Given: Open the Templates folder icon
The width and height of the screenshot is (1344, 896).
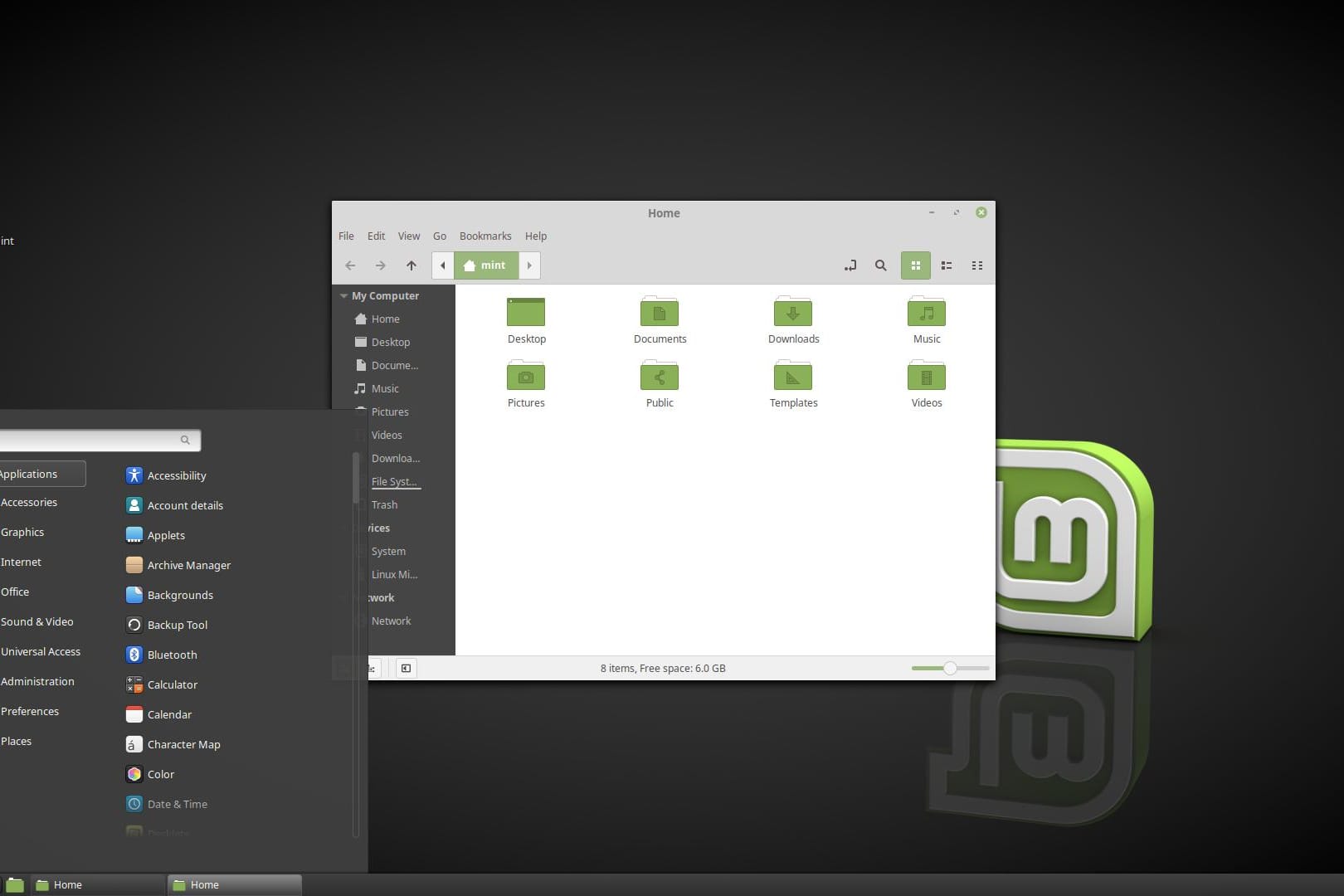Looking at the screenshot, I should (793, 377).
